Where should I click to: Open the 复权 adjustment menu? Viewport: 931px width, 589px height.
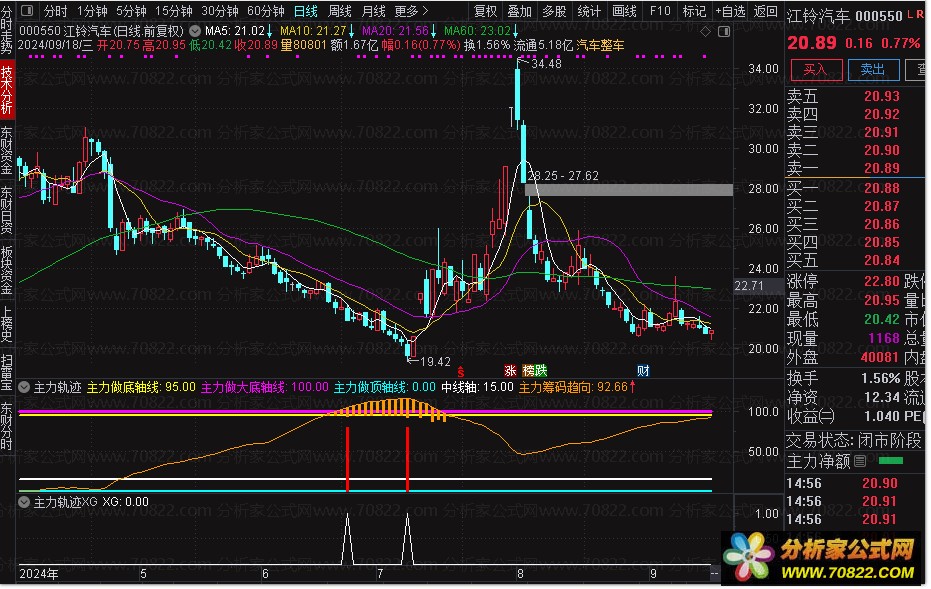click(x=486, y=11)
